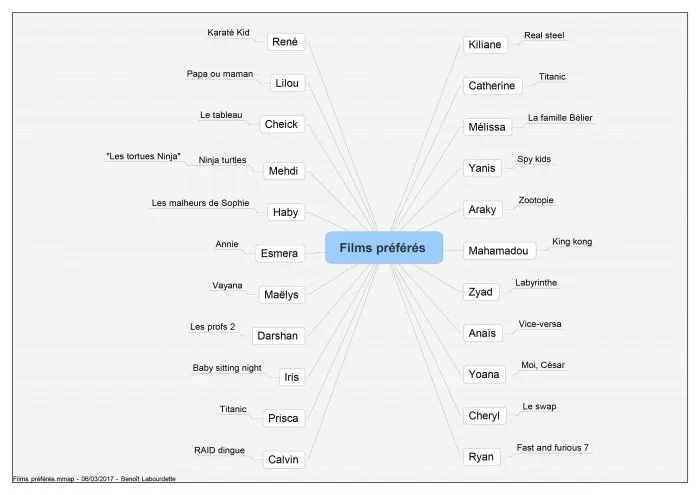Click the King kong subtopic
Viewport: 700px width, 495px height.
(x=572, y=241)
